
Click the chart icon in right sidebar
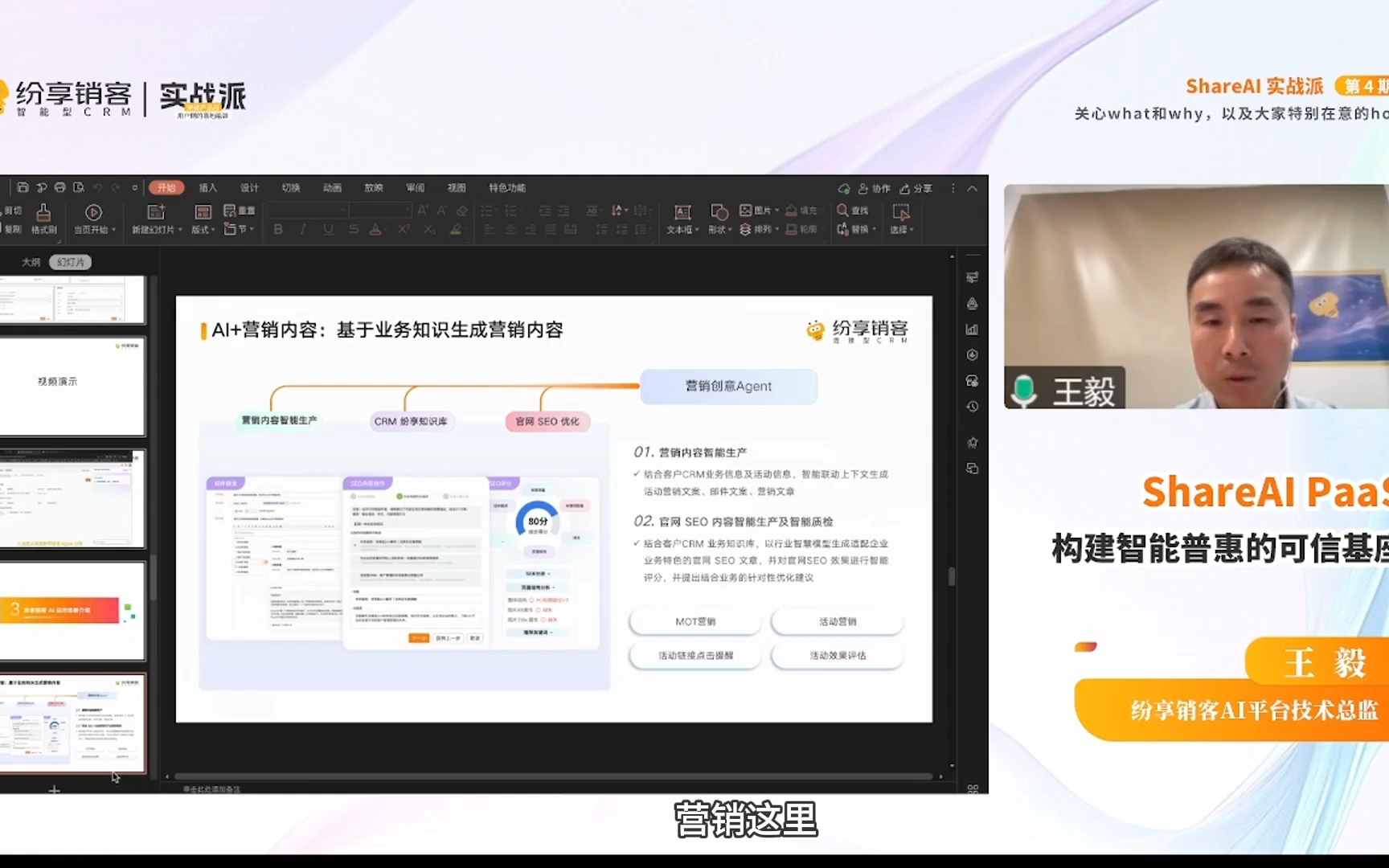coord(972,330)
